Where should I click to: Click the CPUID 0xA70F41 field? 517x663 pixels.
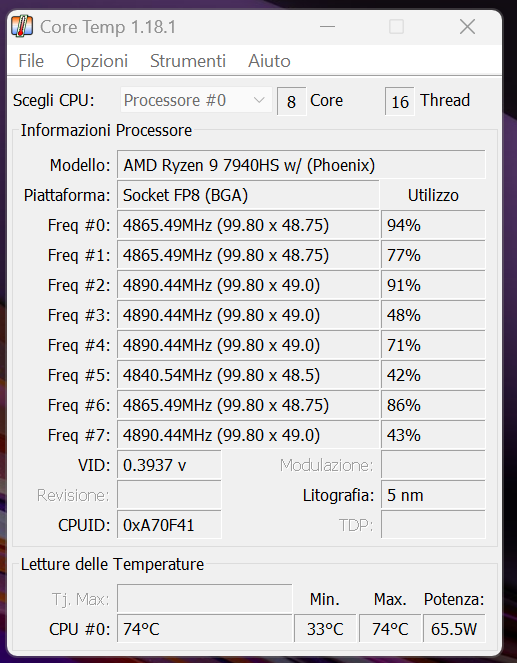click(169, 525)
